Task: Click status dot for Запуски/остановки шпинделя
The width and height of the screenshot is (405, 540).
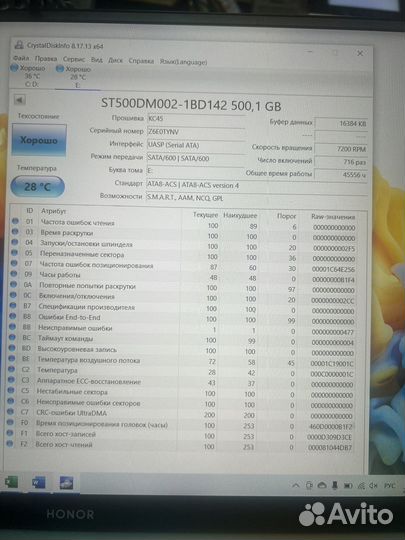Action: pyautogui.click(x=14, y=242)
